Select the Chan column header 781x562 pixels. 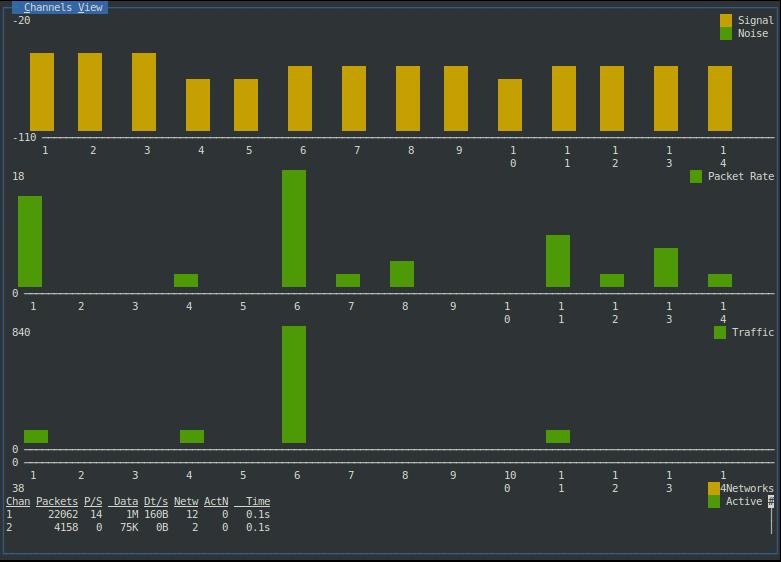(x=18, y=501)
